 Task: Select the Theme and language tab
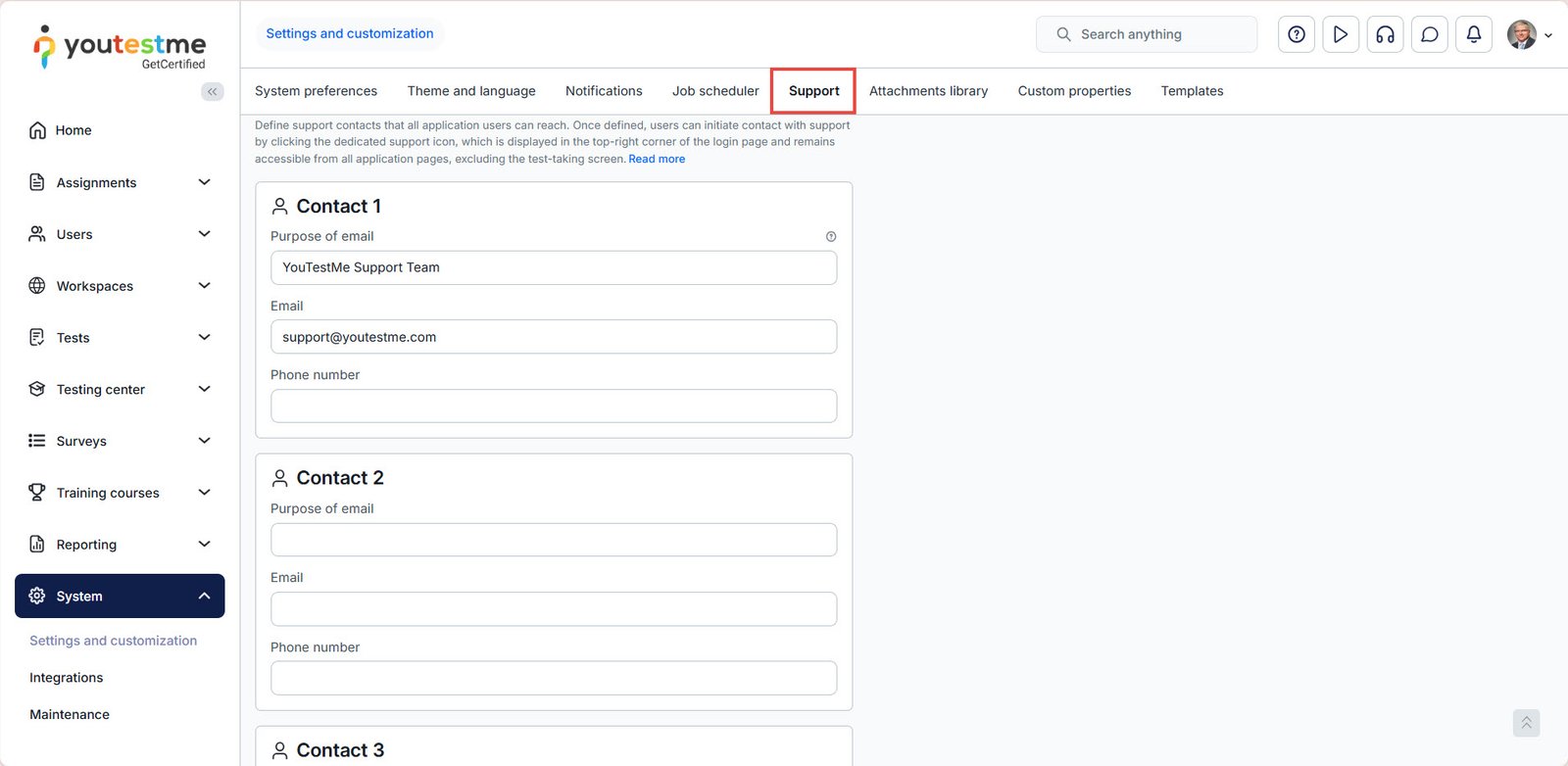pos(471,91)
